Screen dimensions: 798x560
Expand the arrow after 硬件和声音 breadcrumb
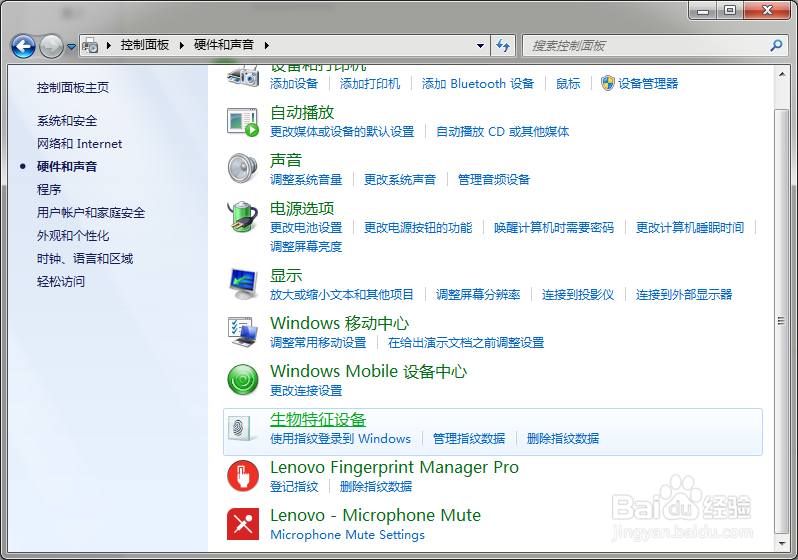click(267, 45)
